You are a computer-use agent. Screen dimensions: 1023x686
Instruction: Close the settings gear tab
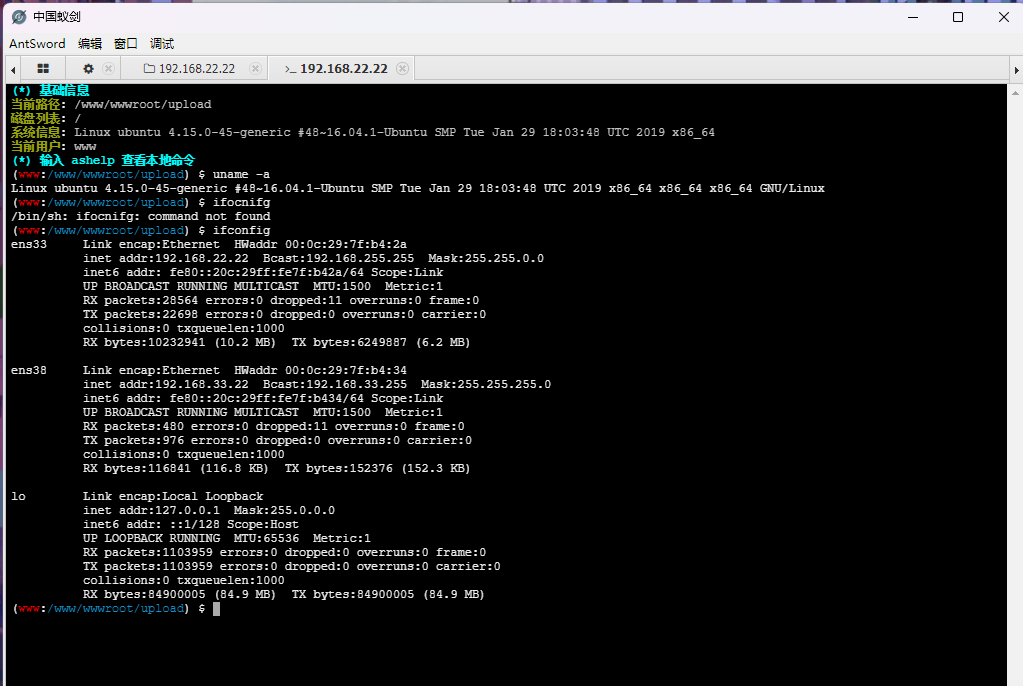109,69
